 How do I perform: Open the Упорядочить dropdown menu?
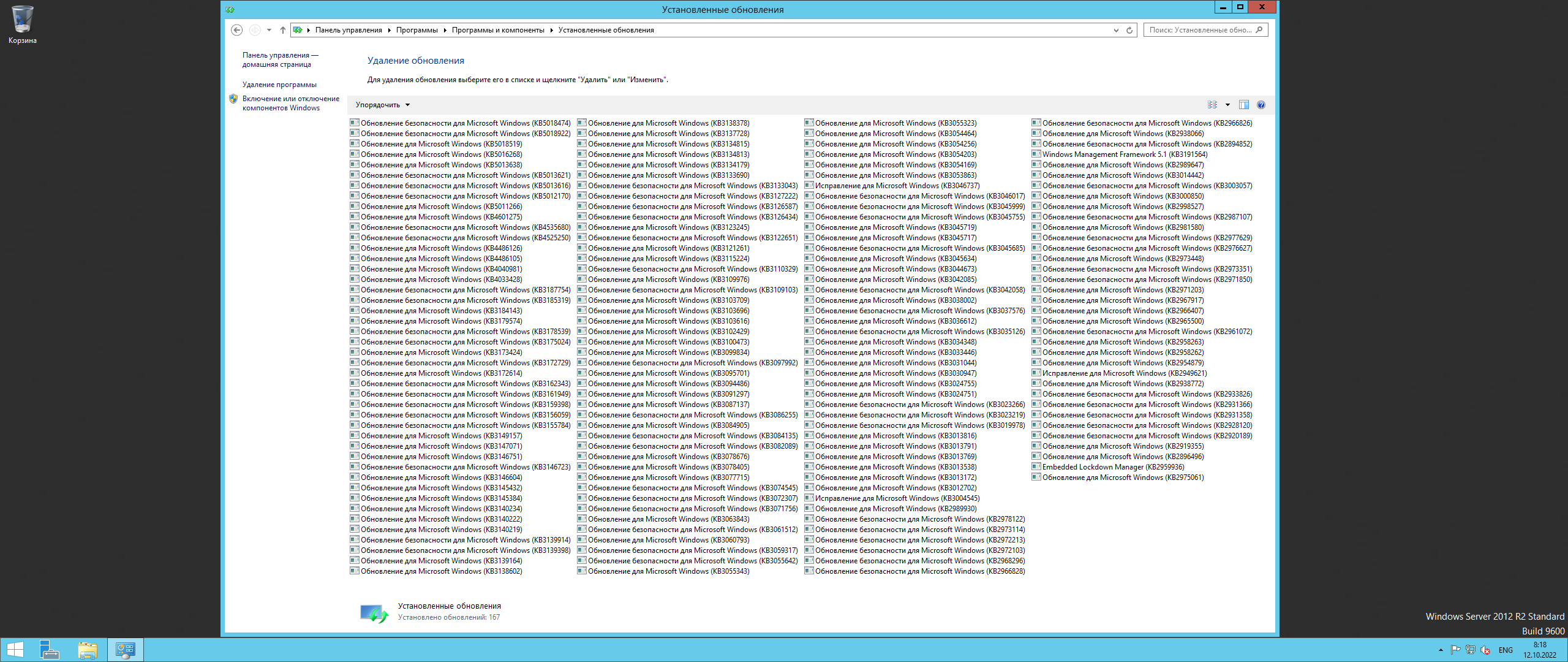[x=383, y=105]
